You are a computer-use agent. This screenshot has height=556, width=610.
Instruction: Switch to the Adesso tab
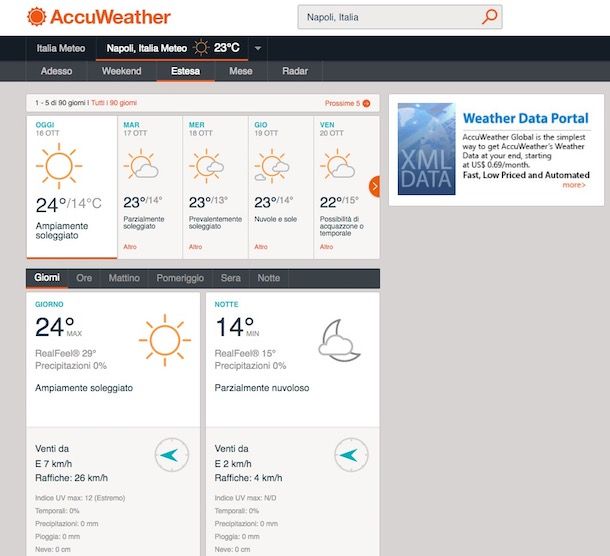(56, 71)
